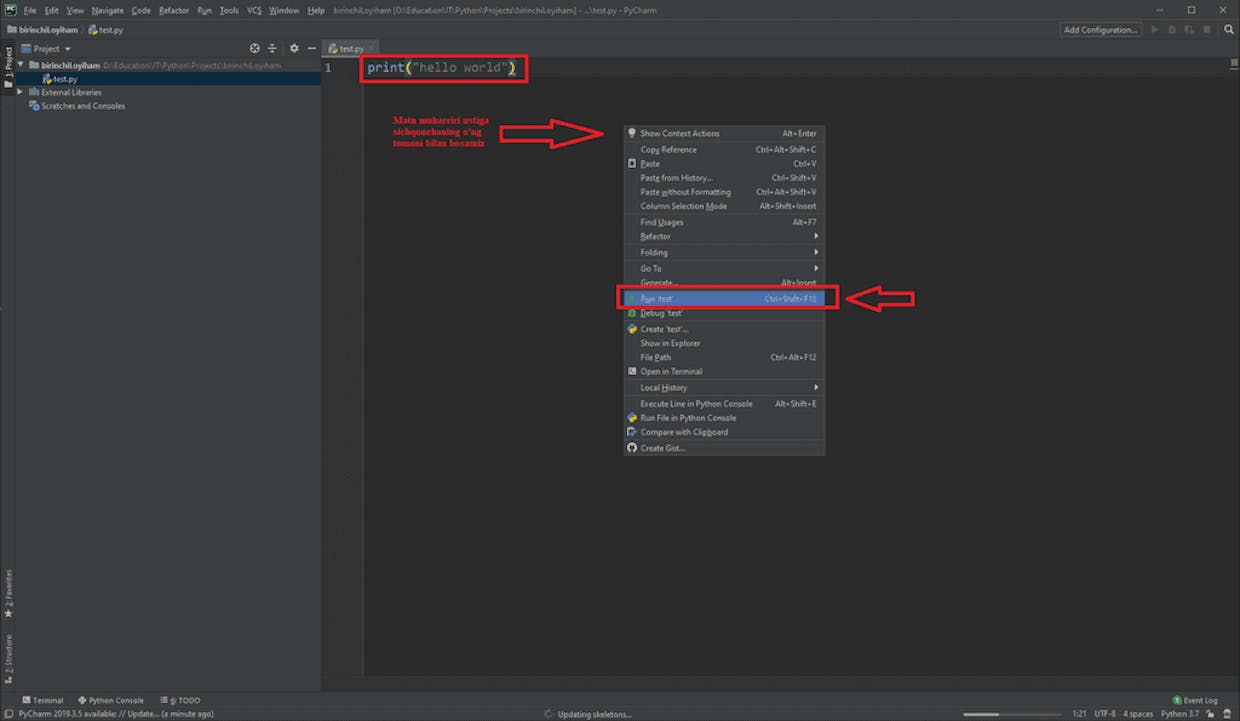The image size is (1240, 721).
Task: Open the Folding submenu in context menu
Action: [x=724, y=252]
